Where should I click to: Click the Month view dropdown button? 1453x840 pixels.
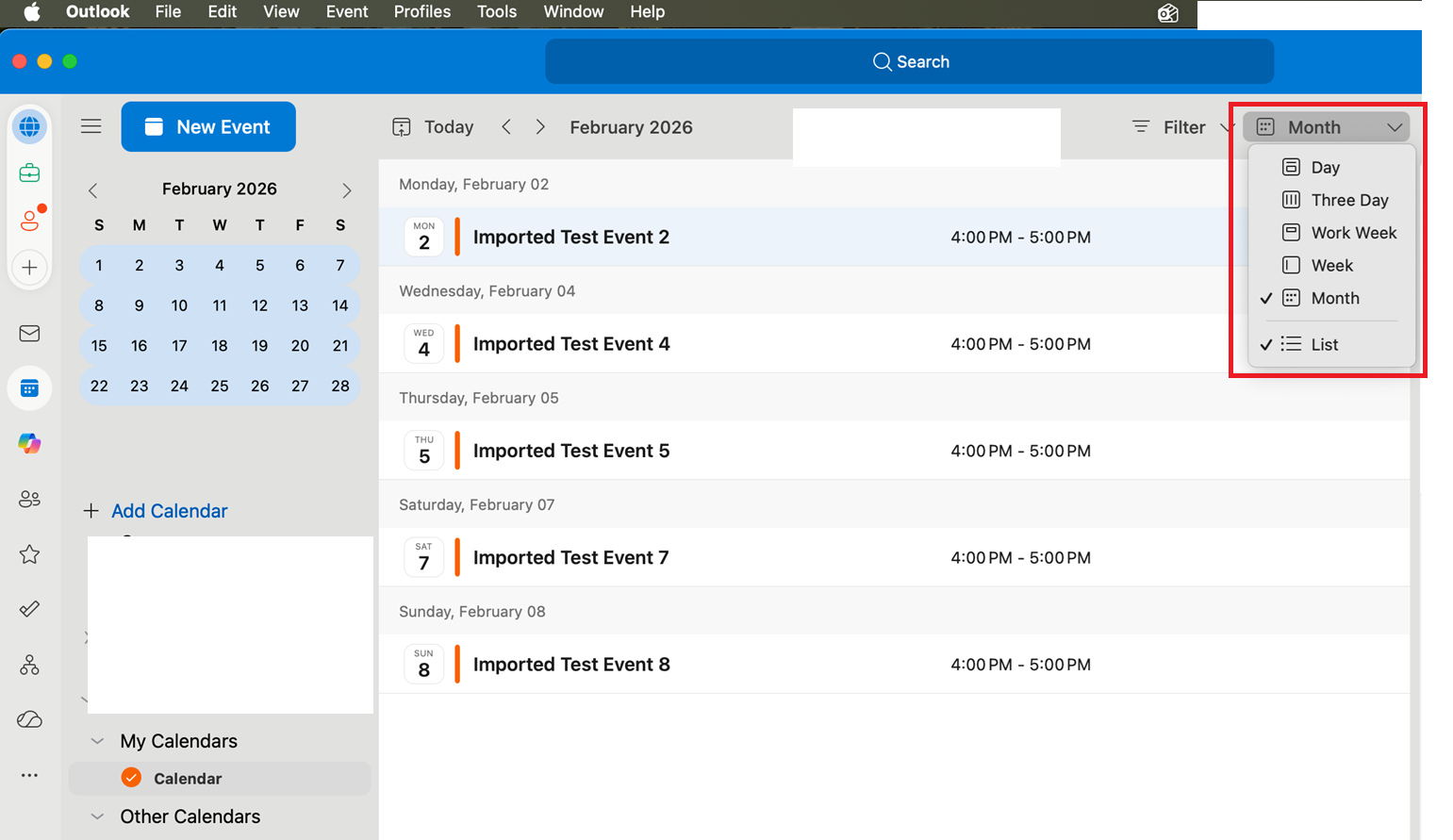pos(1327,127)
